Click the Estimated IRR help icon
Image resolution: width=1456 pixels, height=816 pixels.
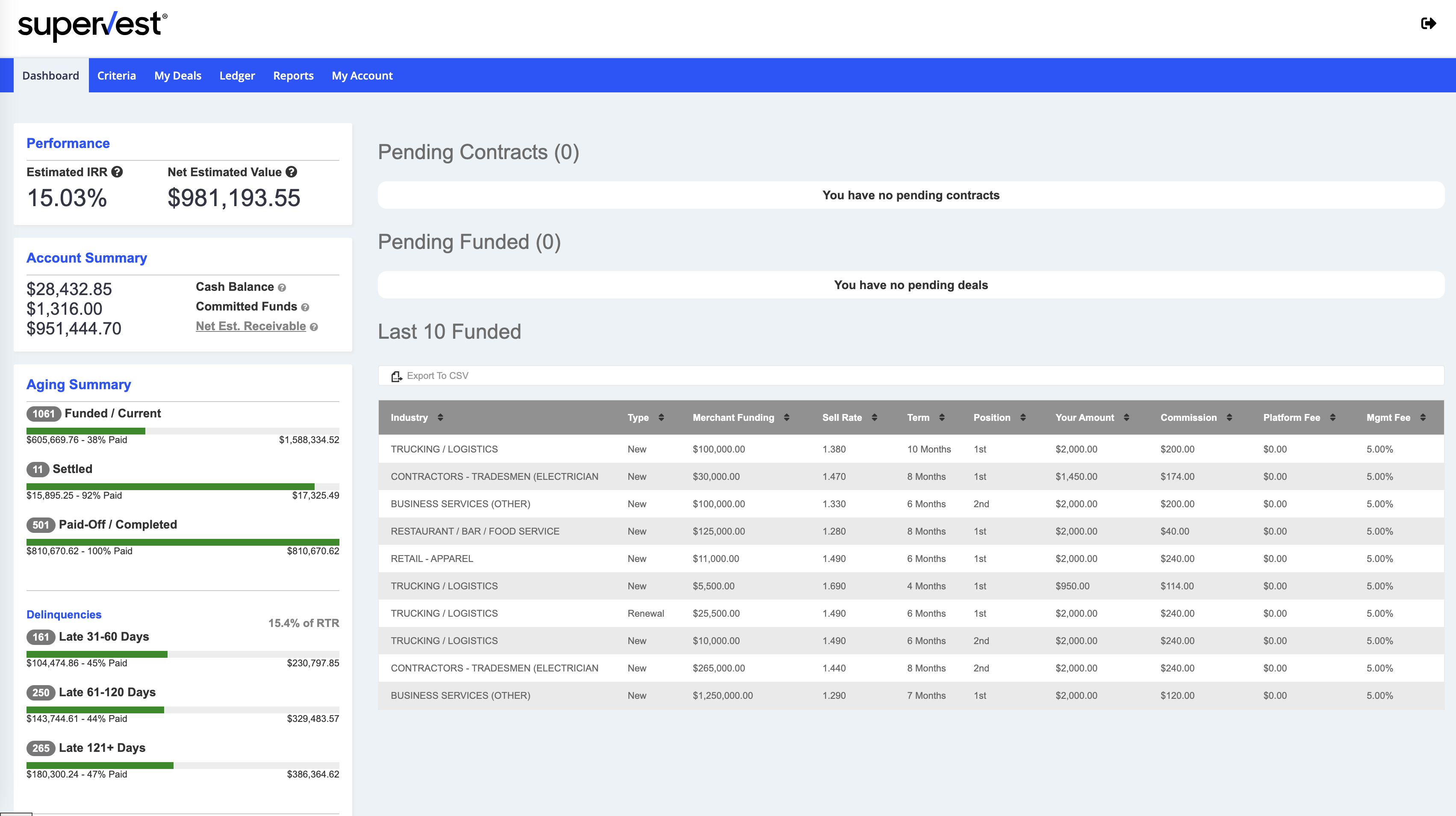pos(117,172)
